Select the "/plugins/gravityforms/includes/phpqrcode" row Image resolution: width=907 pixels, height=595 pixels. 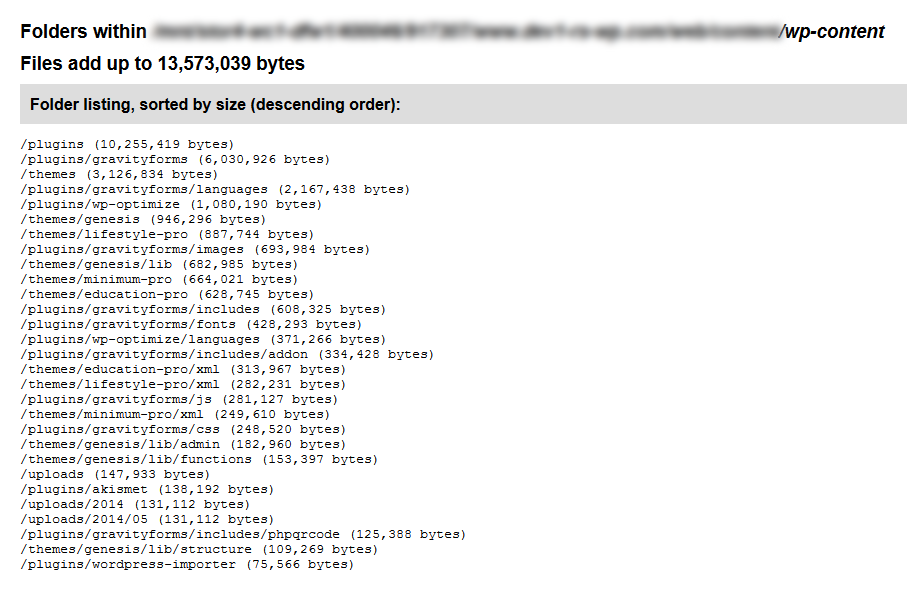[243, 535]
